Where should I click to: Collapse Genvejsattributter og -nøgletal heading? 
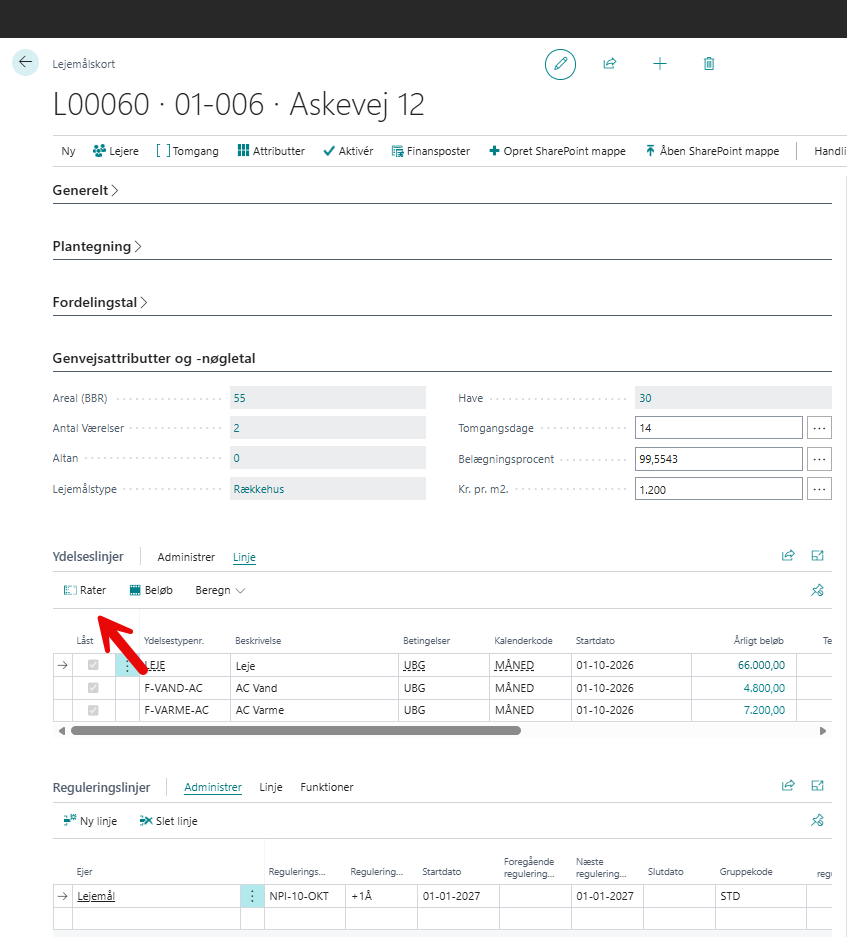tap(154, 359)
